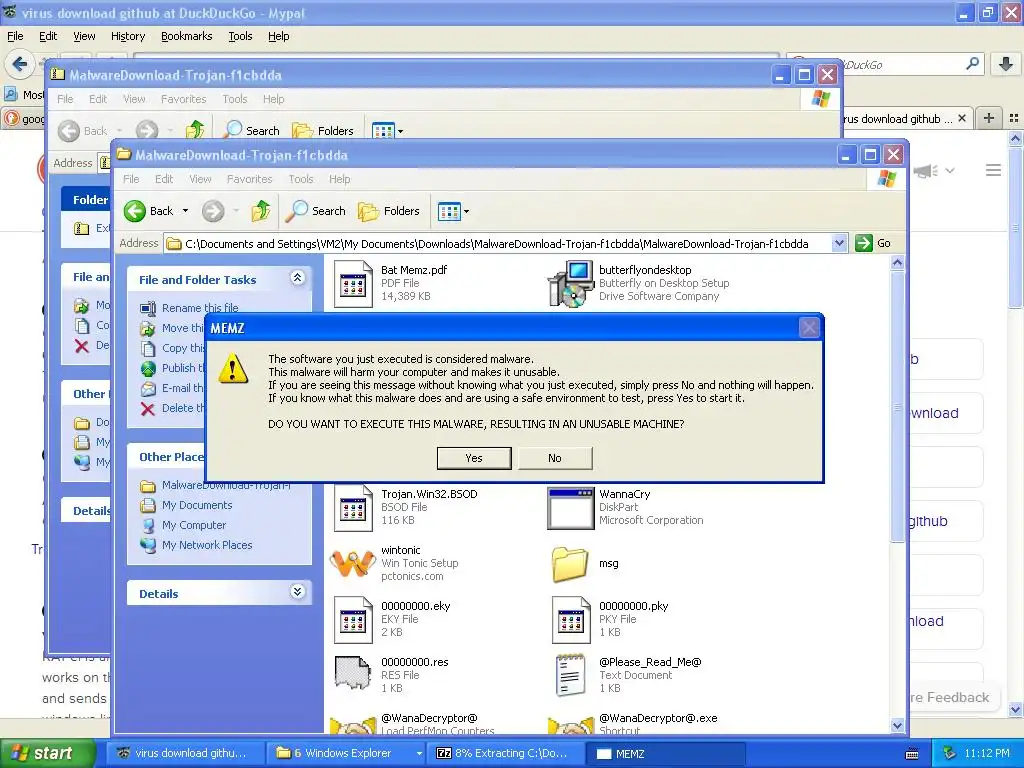The height and width of the screenshot is (768, 1024).
Task: Confirm Yes in the MEMZ dialog
Action: 473,458
